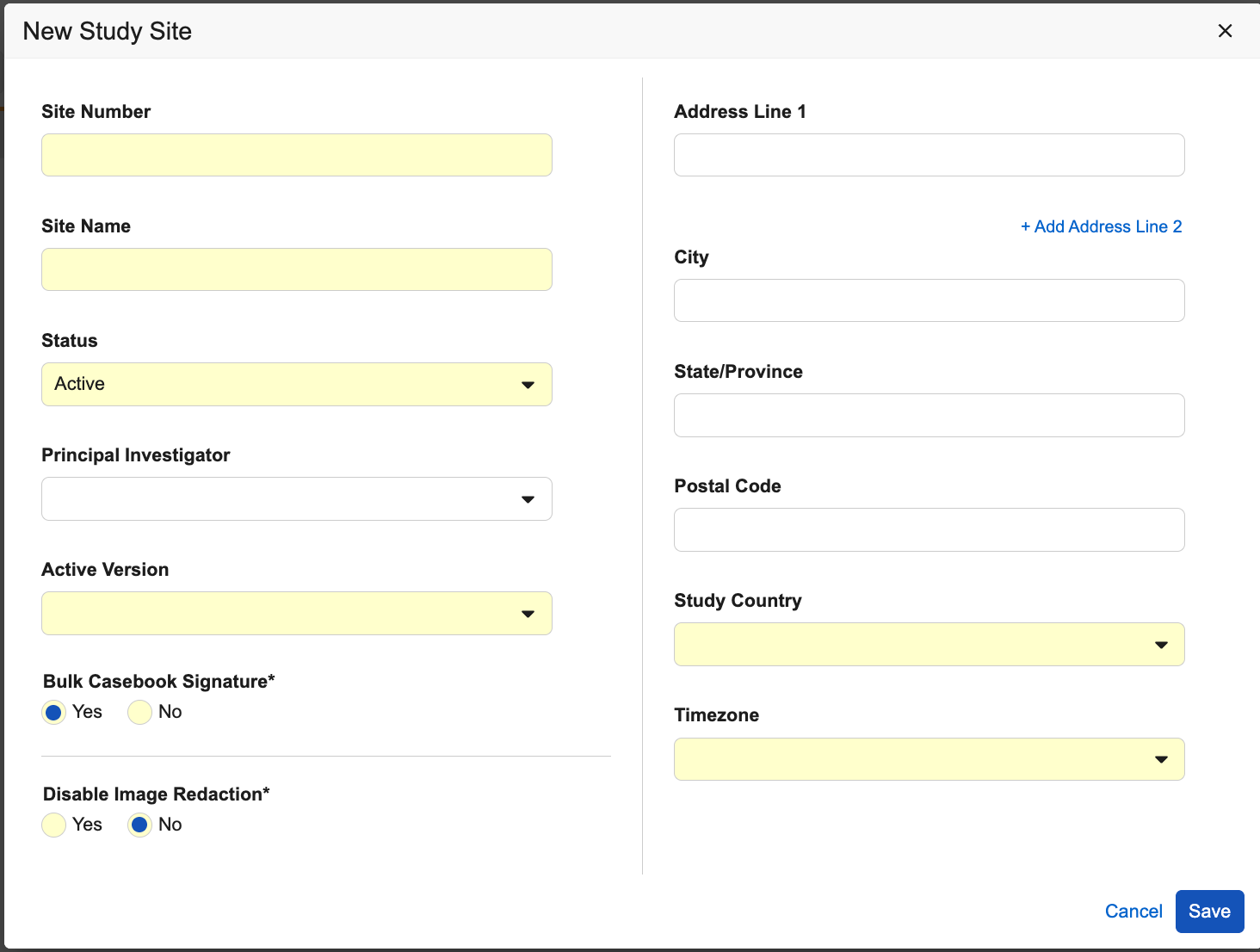Image resolution: width=1260 pixels, height=952 pixels.
Task: Add Address Line 2 field
Action: [x=1101, y=226]
